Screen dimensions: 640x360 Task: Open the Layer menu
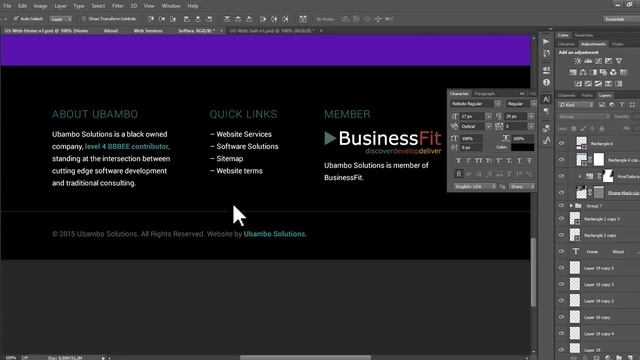point(60,6)
